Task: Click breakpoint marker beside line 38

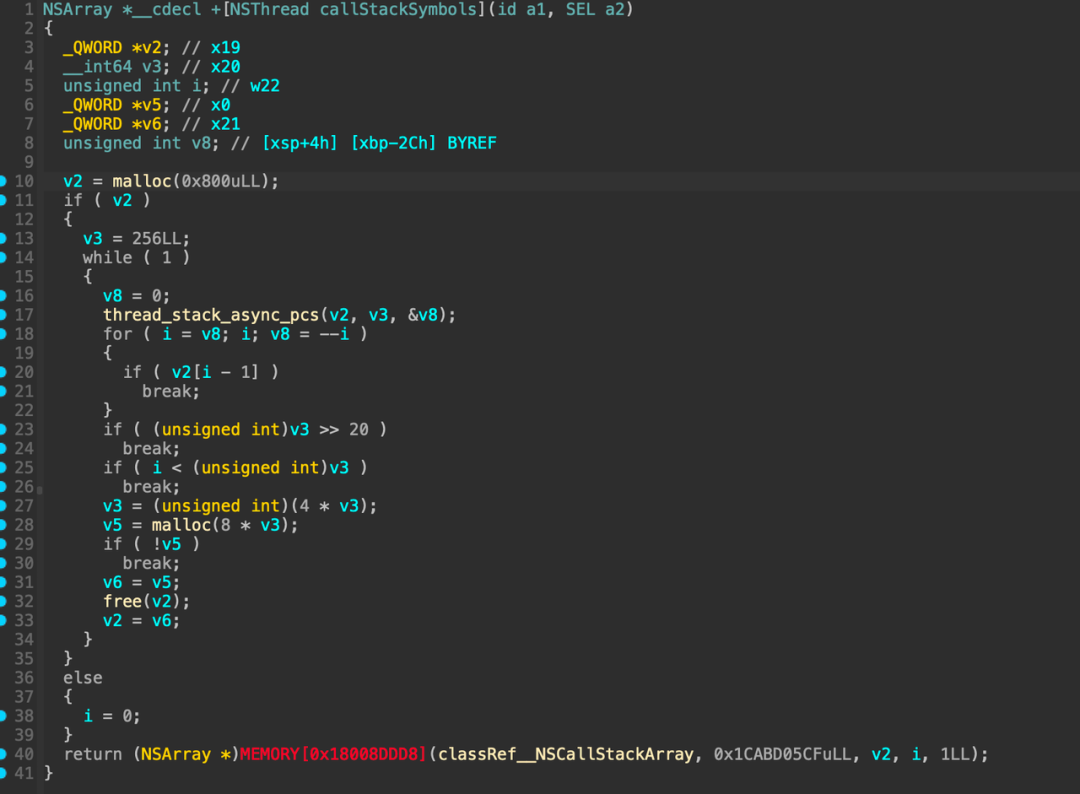Action: [x=2, y=715]
